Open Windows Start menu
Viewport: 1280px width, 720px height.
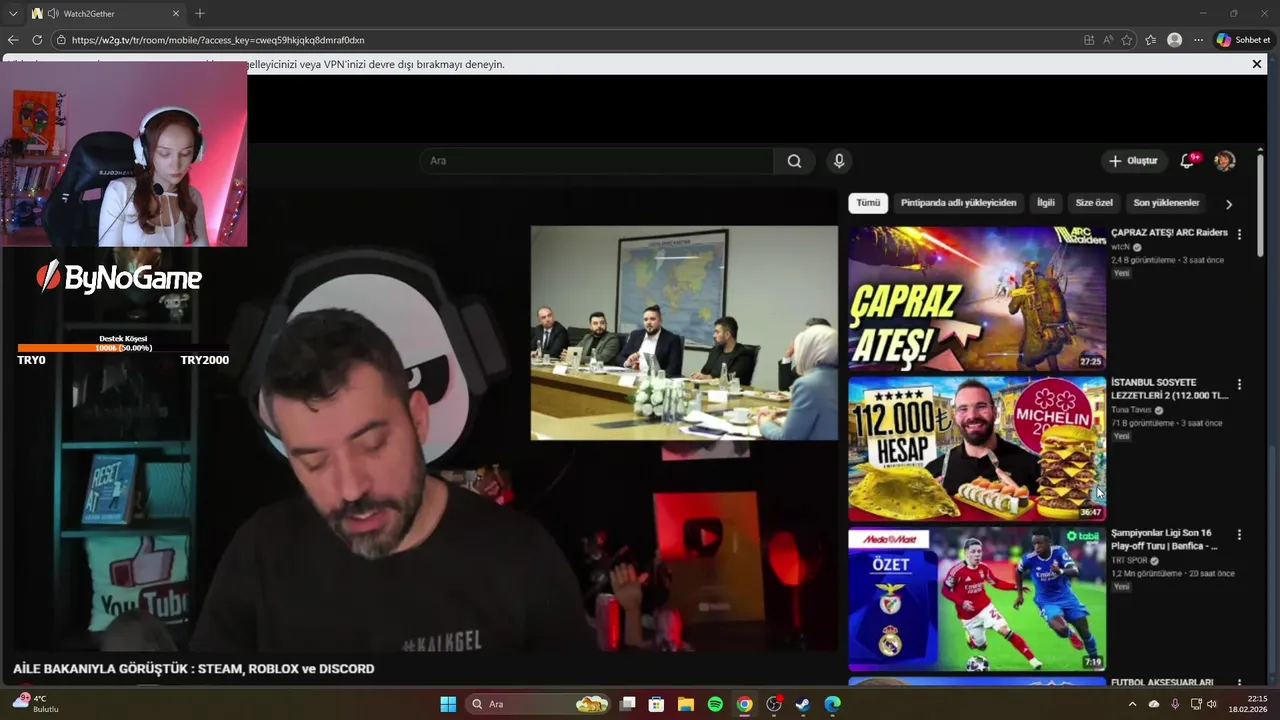448,704
